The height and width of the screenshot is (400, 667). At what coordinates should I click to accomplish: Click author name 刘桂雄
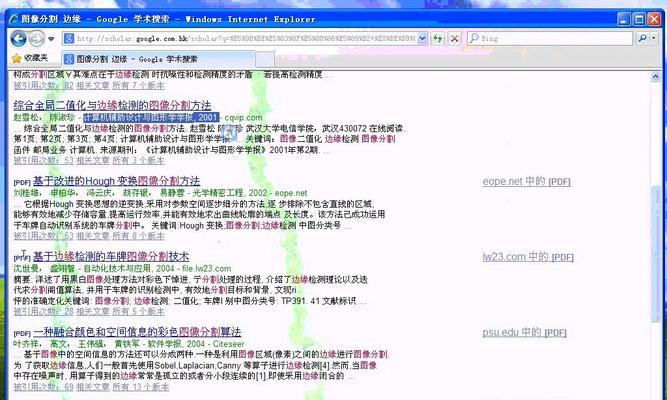click(x=26, y=192)
